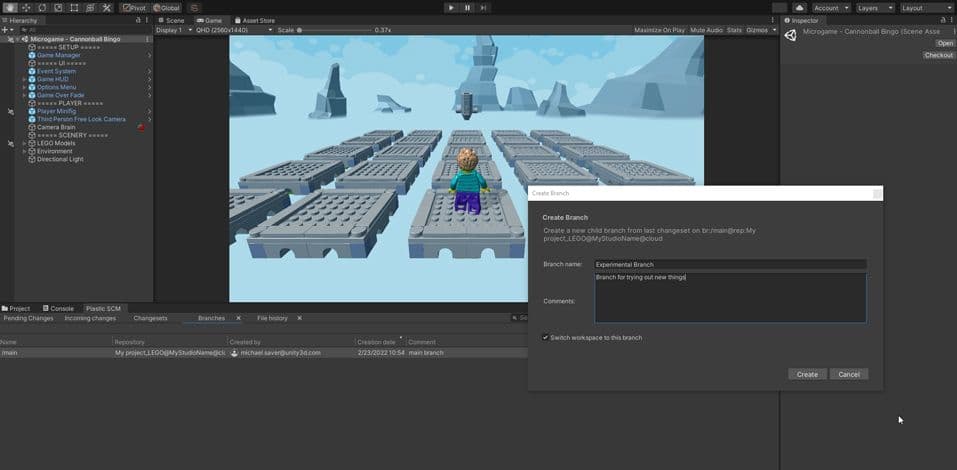Screen dimensions: 957x470
Task: Click the Create button
Action: point(807,374)
